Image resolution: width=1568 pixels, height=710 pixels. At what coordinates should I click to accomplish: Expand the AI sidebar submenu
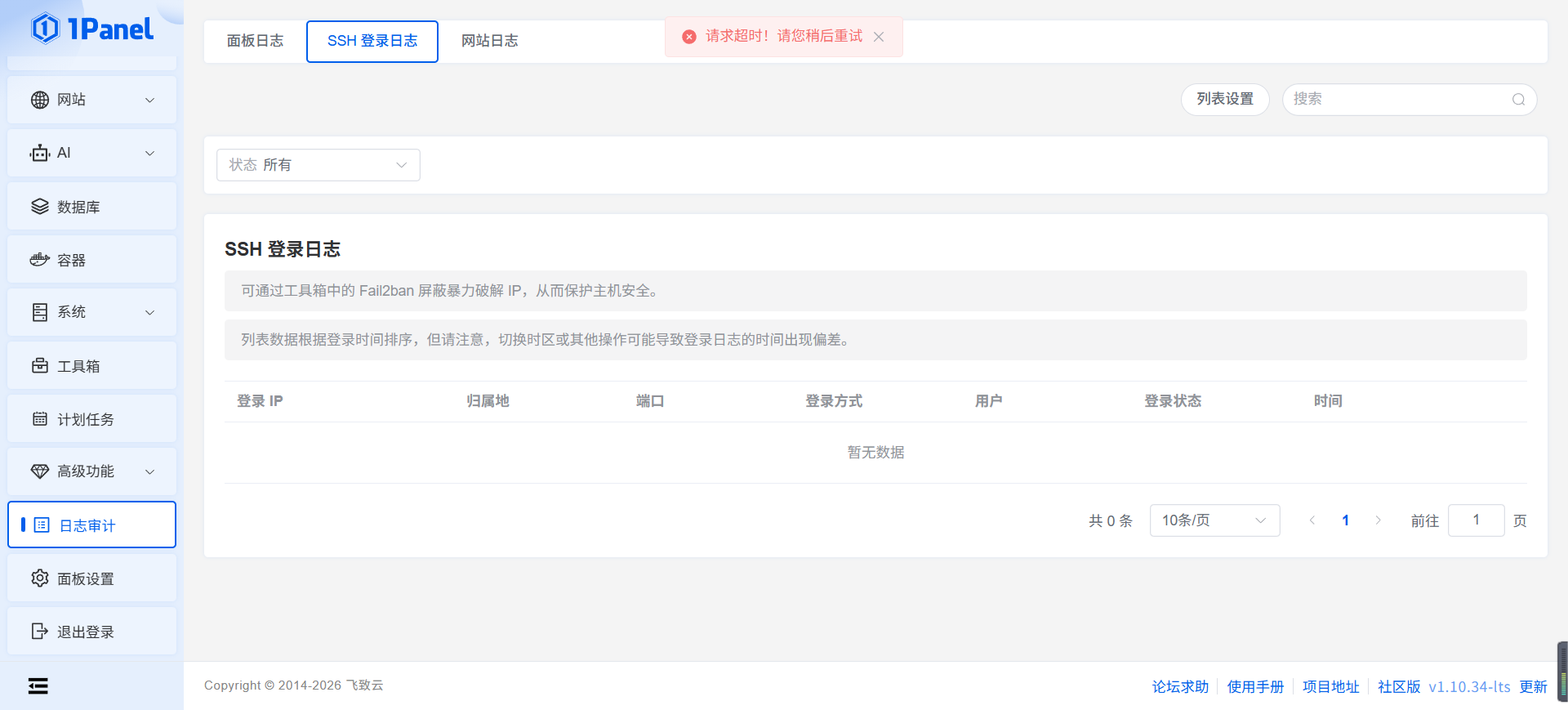[x=149, y=154]
